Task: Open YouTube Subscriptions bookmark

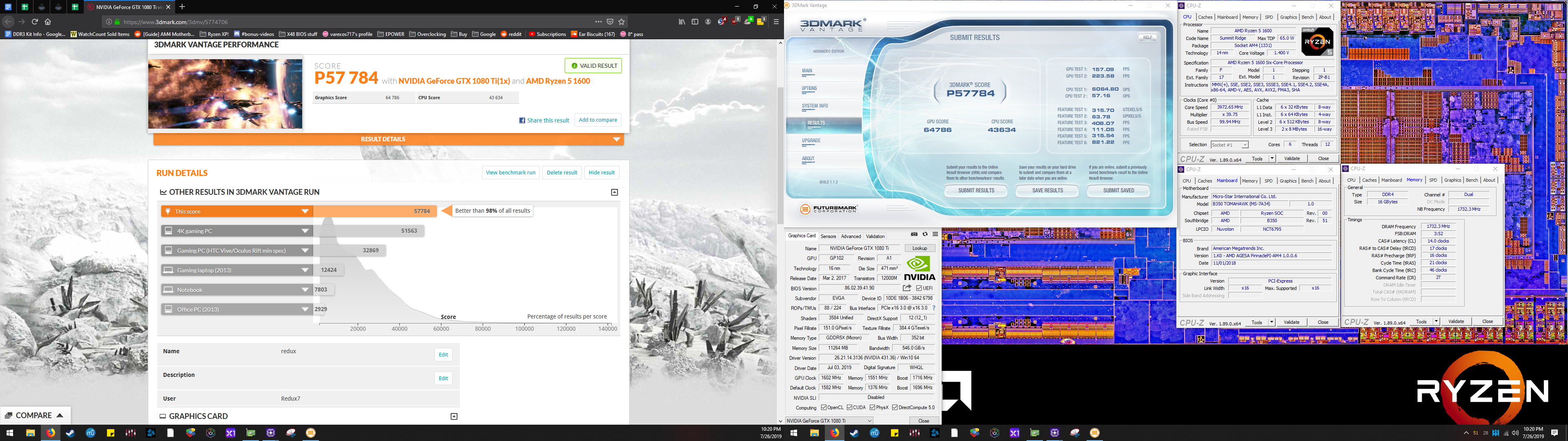Action: (x=547, y=34)
